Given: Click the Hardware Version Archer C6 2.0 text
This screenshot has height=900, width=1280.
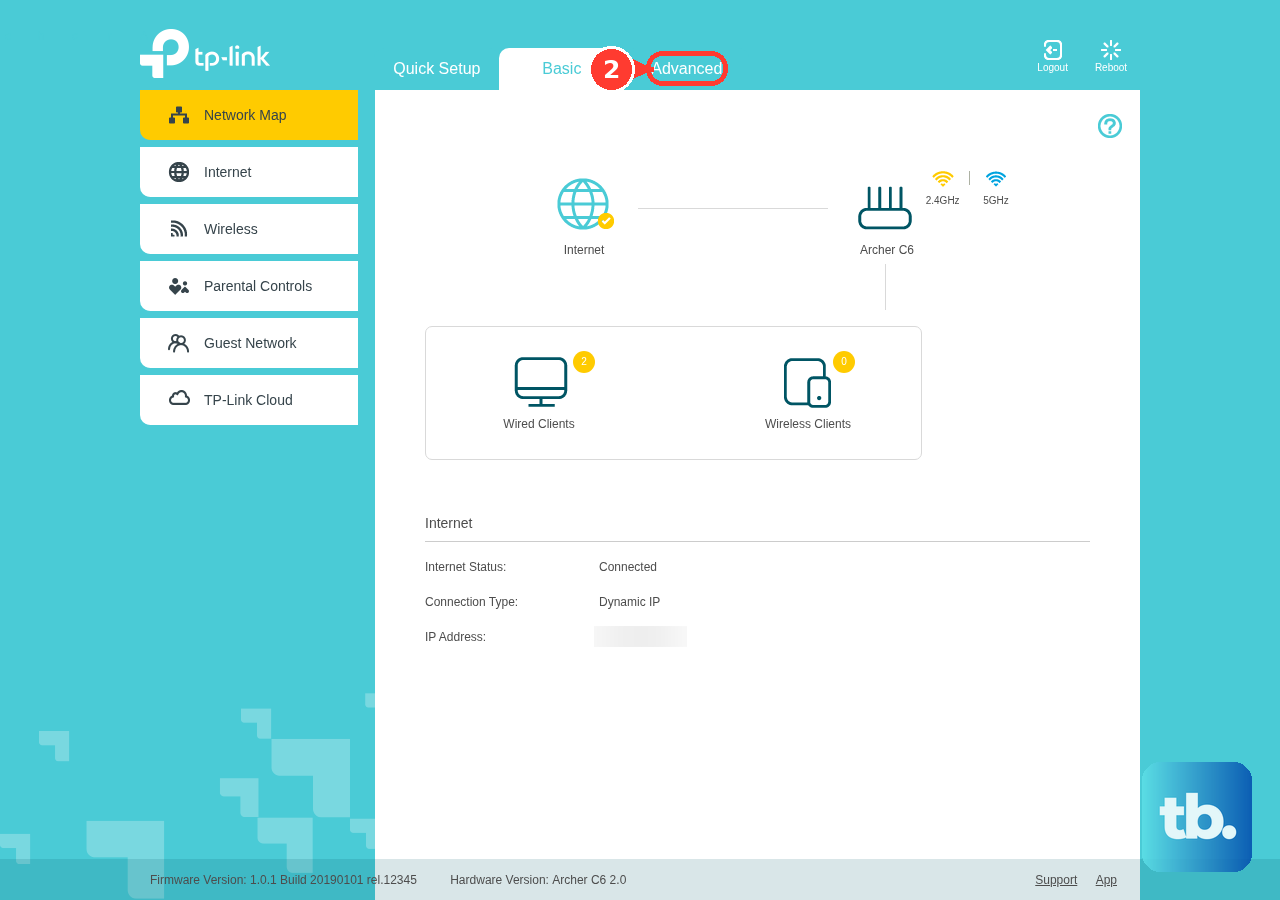Looking at the screenshot, I should [538, 880].
